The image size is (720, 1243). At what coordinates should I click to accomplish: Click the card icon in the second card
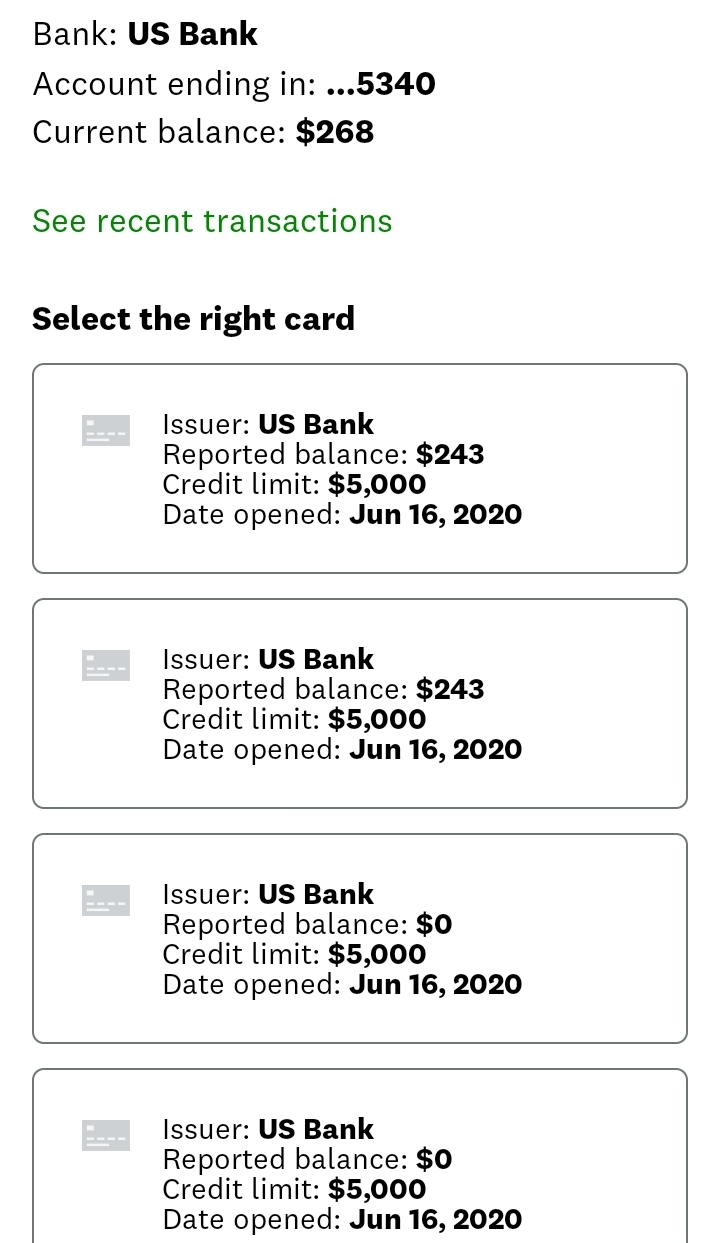[x=105, y=665]
